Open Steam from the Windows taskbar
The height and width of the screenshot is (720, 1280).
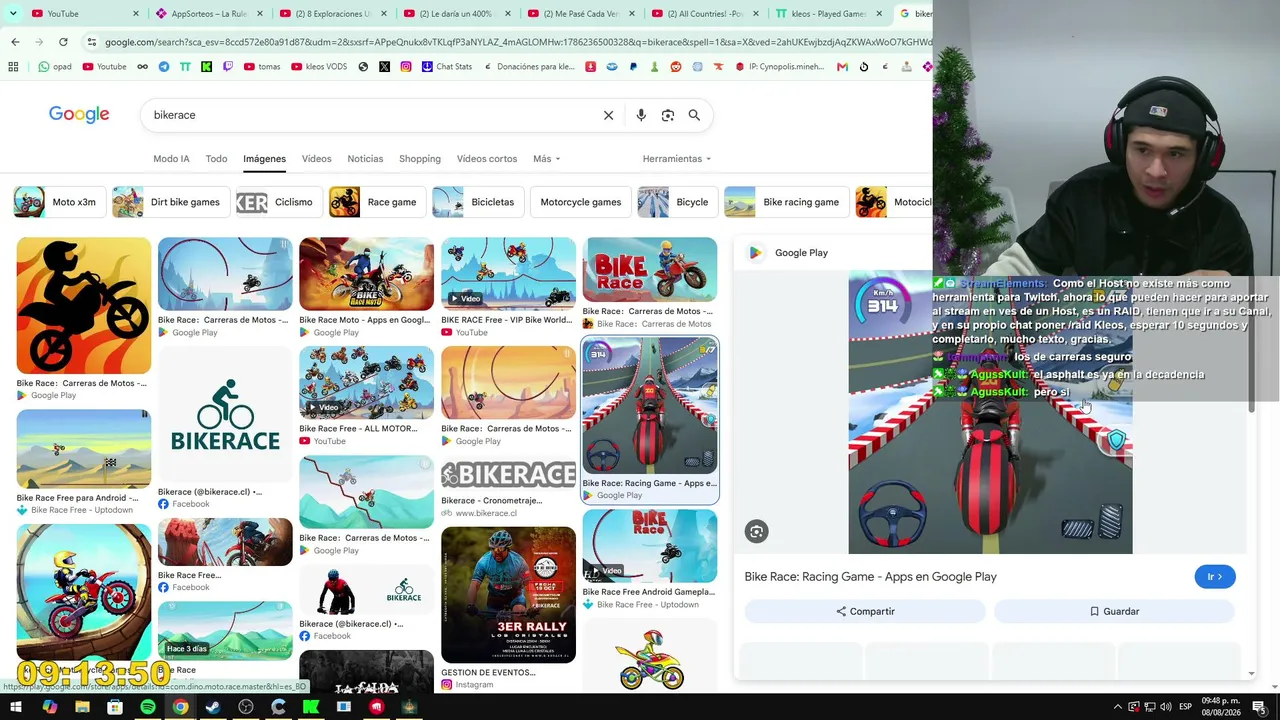pyautogui.click(x=213, y=707)
